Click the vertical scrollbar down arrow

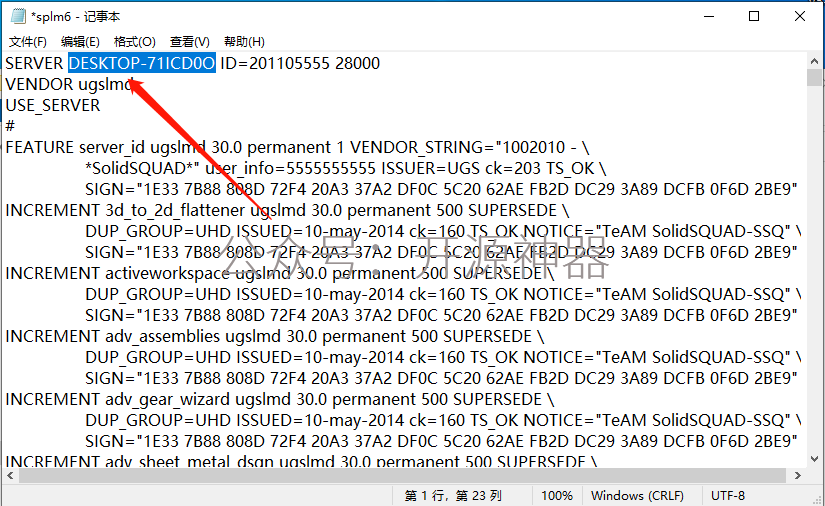pos(814,459)
